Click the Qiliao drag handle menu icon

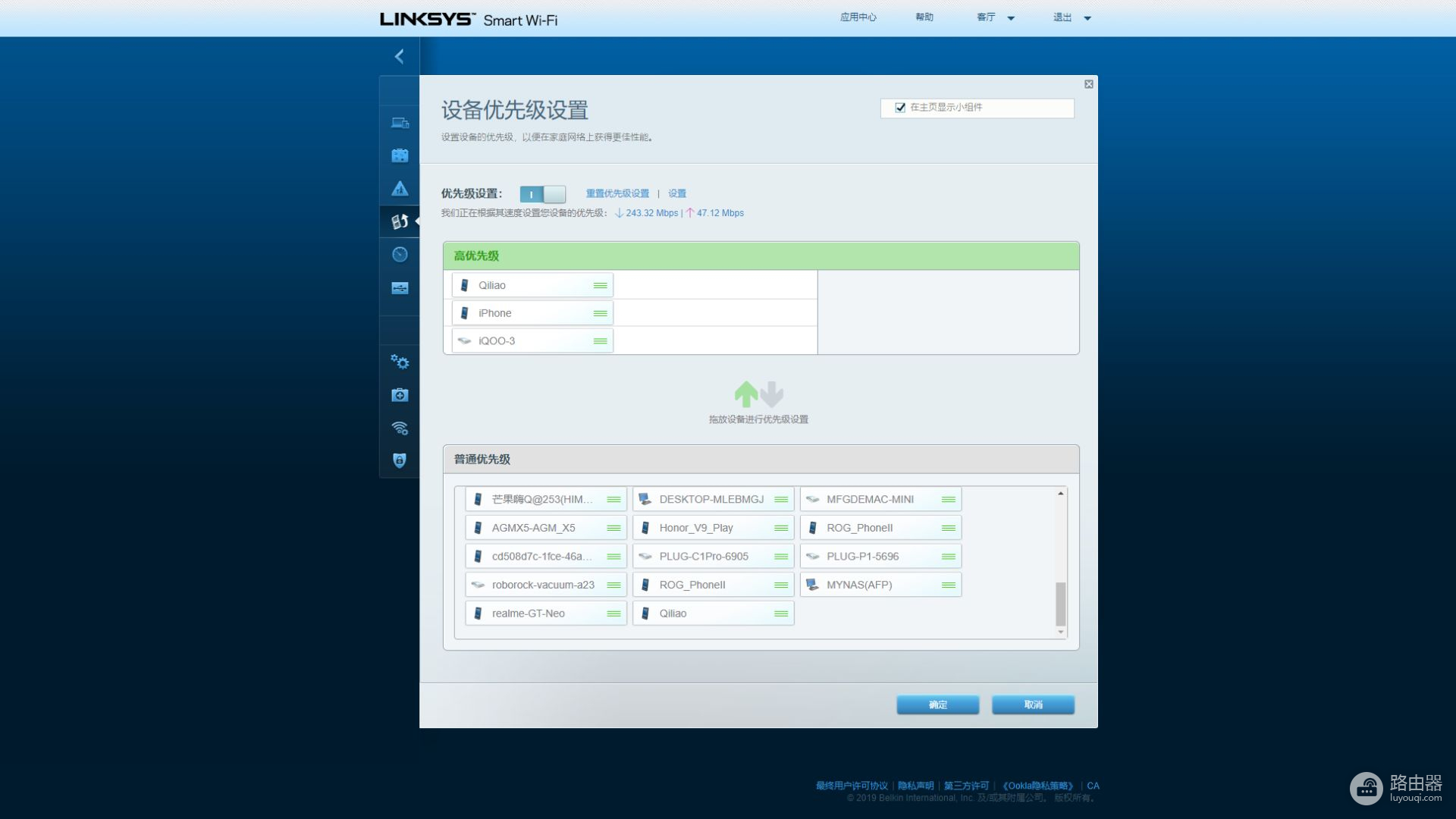click(x=601, y=284)
